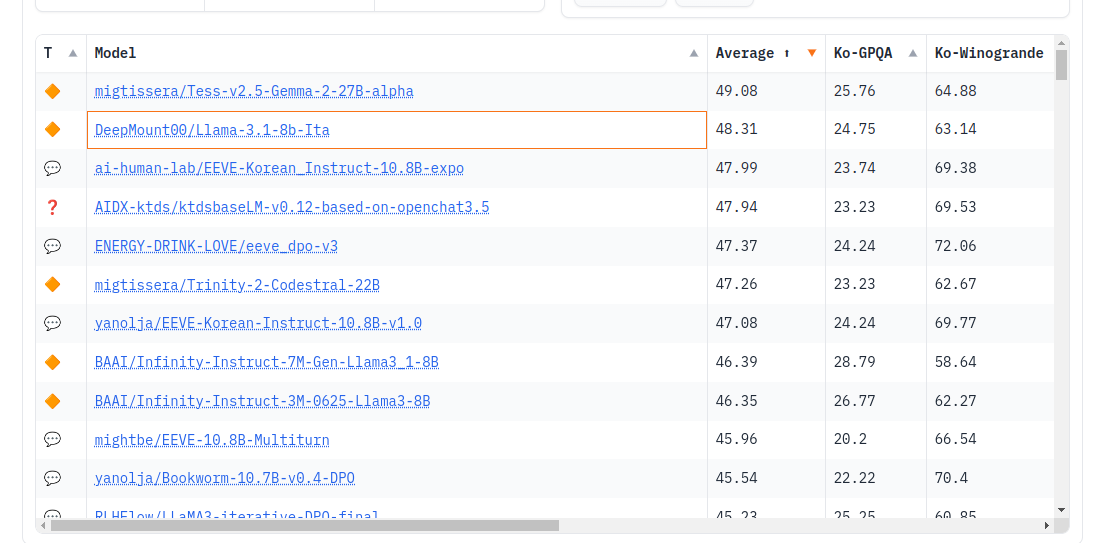1095x543 pixels.
Task: Click the vertical scrollbar down arrow
Action: pyautogui.click(x=1061, y=510)
